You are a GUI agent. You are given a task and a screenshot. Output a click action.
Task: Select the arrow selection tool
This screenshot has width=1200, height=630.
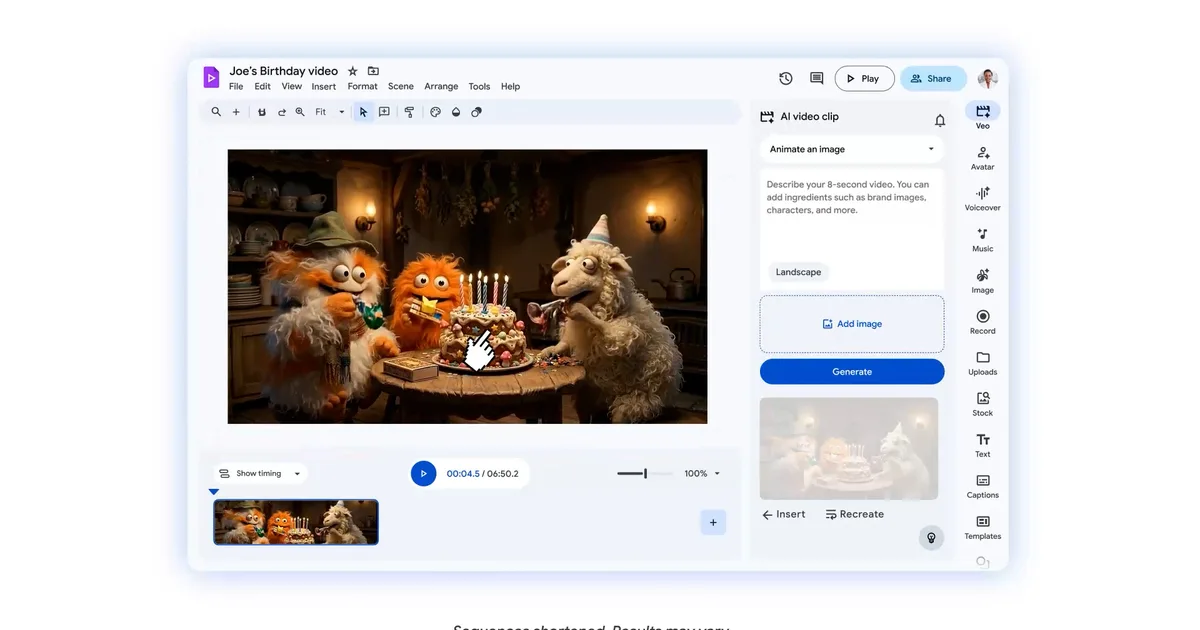pos(363,111)
